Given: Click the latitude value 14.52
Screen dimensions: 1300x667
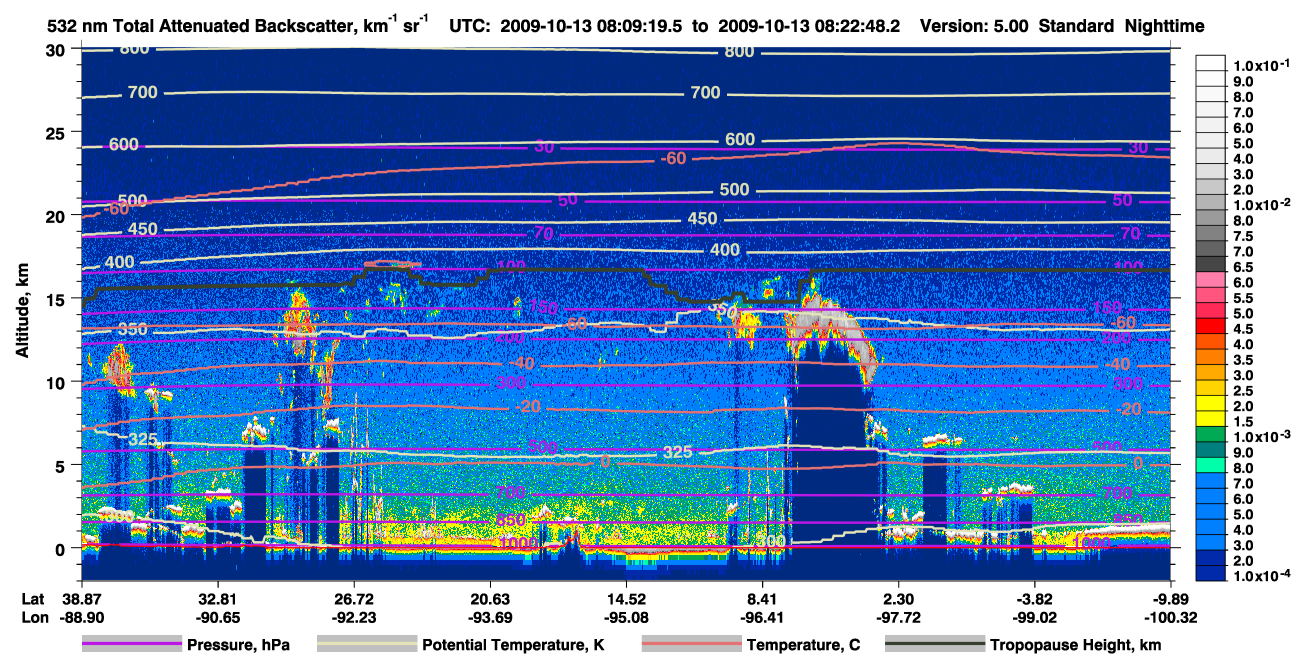Looking at the screenshot, I should [626, 598].
